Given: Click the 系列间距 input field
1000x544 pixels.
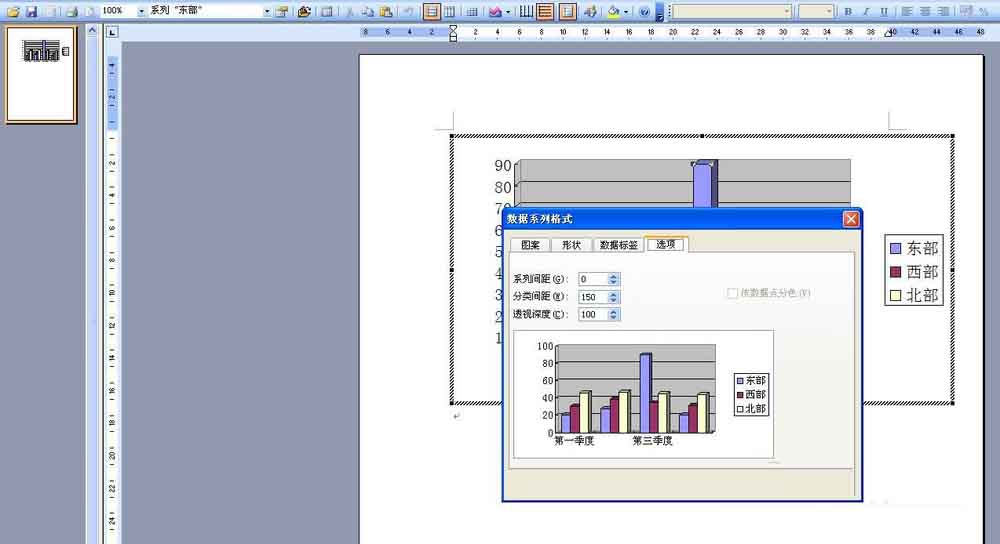Looking at the screenshot, I should (x=592, y=279).
